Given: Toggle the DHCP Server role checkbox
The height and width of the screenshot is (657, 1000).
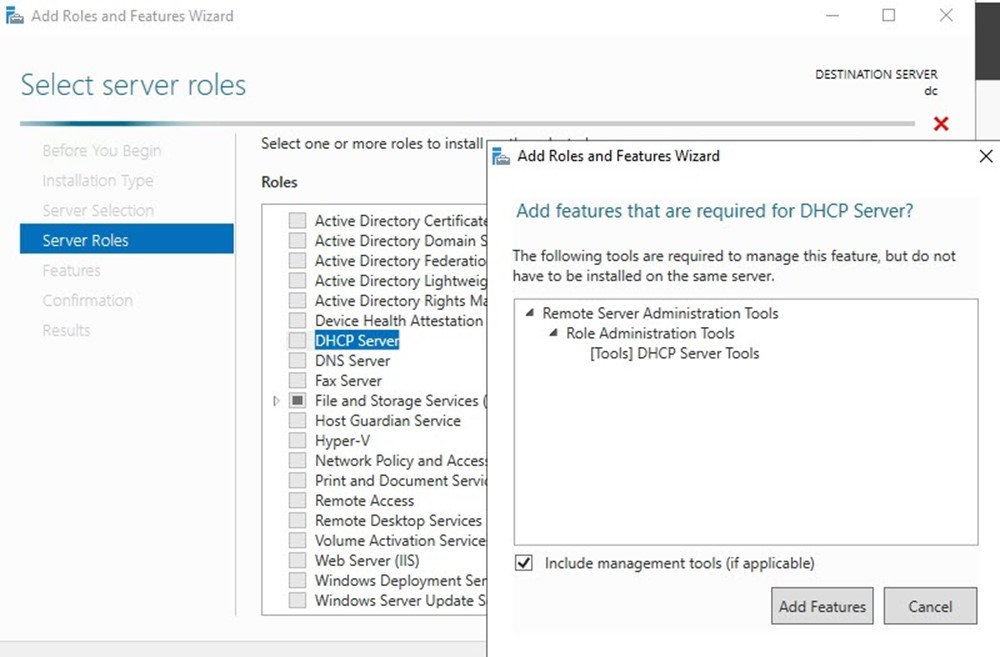Looking at the screenshot, I should 297,340.
